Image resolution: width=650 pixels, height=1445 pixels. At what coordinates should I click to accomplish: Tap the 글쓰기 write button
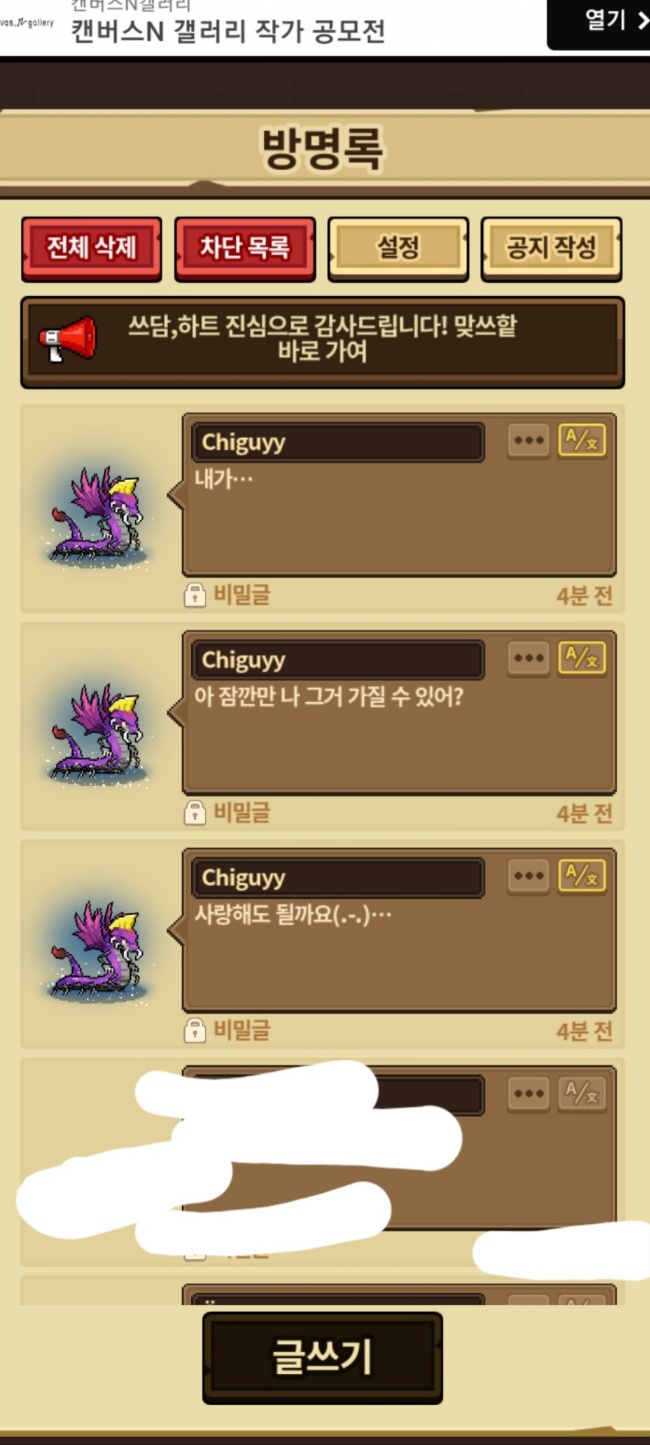tap(322, 1358)
